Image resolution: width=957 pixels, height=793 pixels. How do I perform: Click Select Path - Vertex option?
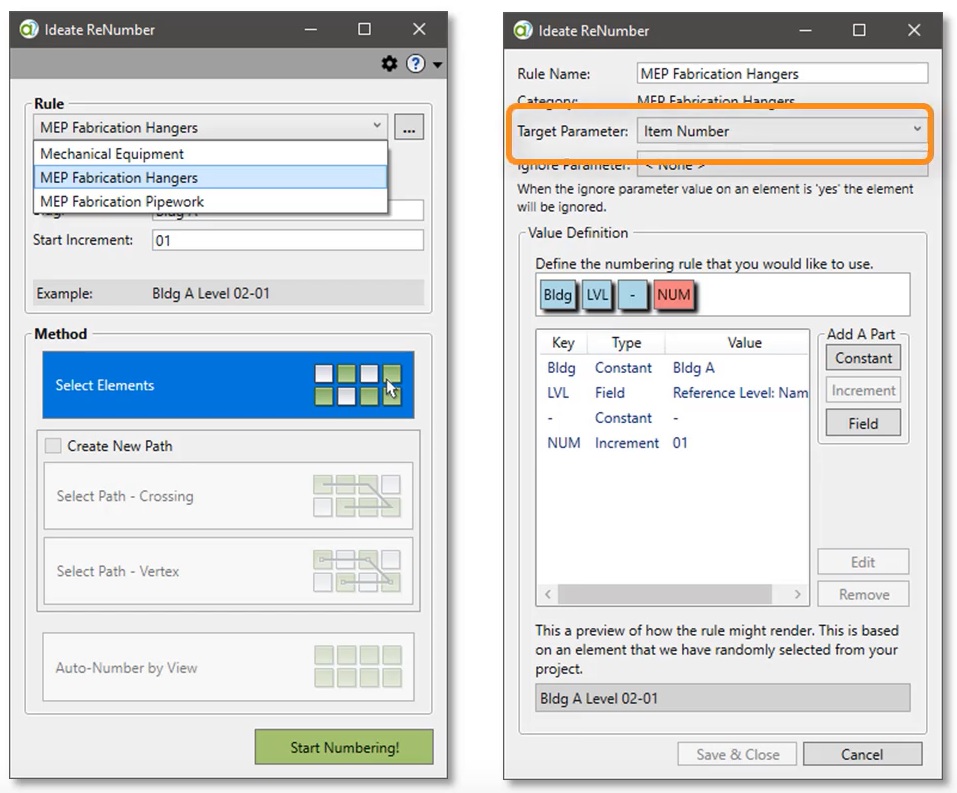[228, 571]
